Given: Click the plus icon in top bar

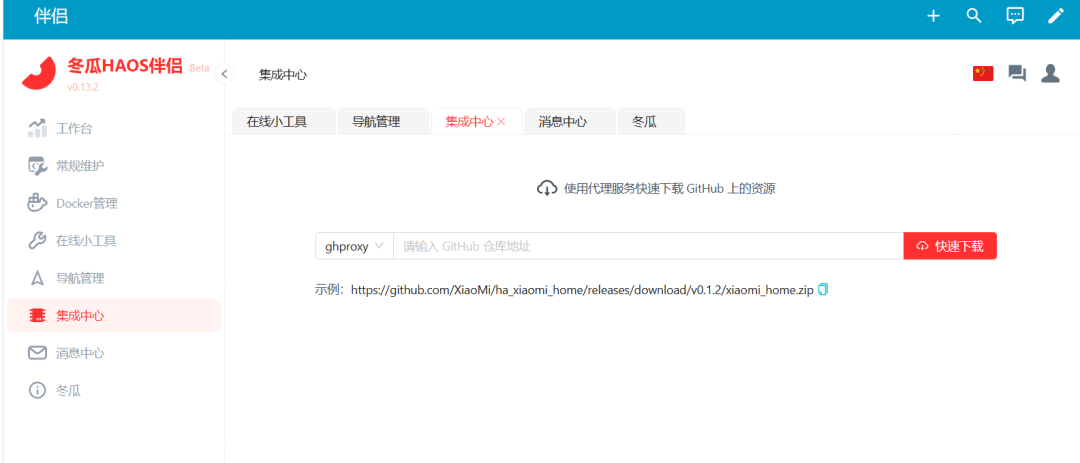Looking at the screenshot, I should pyautogui.click(x=933, y=16).
